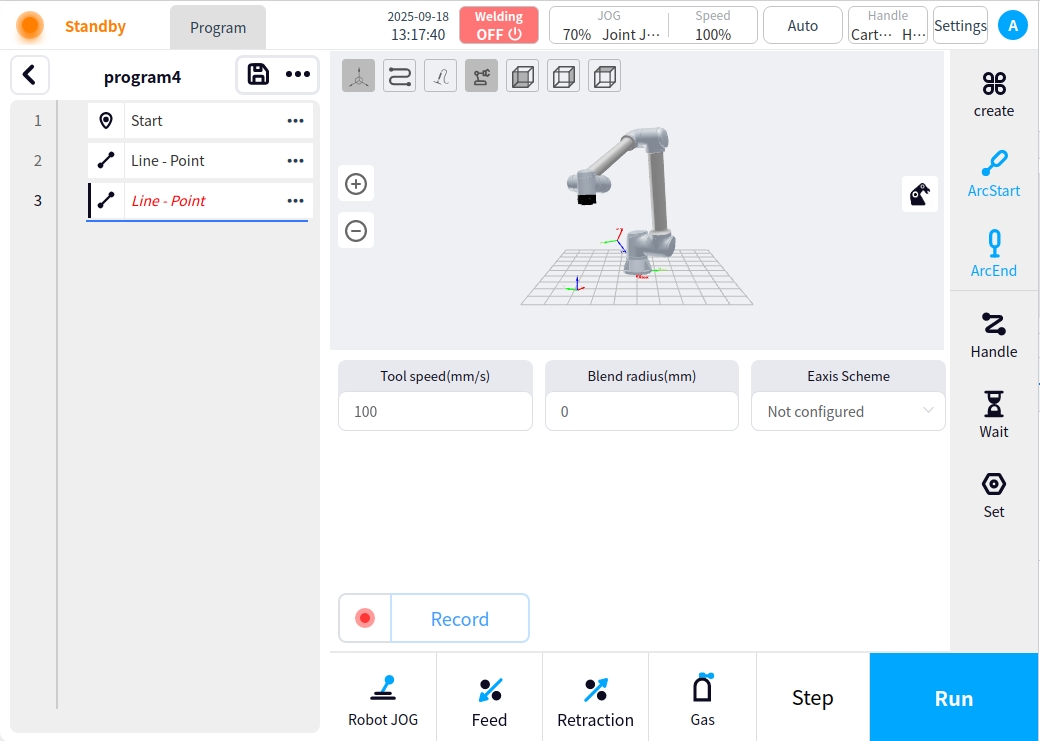Toggle the Welding OFF power switch
This screenshot has width=1040, height=741.
point(498,26)
